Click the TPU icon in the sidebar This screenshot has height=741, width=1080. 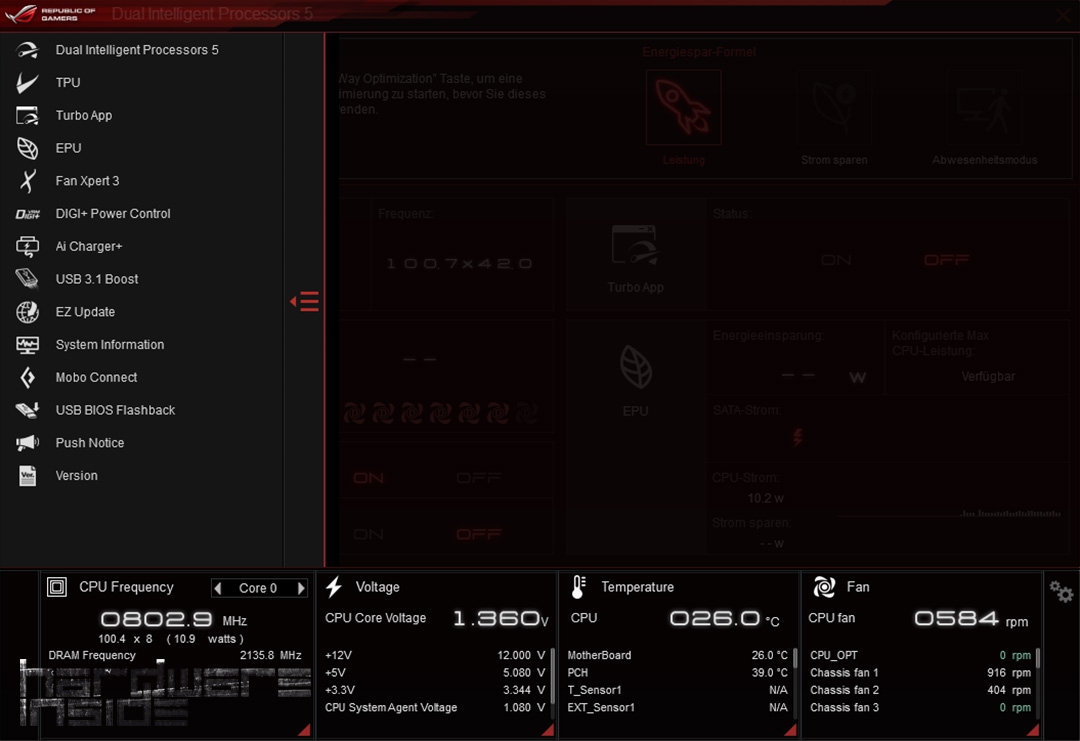(x=28, y=83)
